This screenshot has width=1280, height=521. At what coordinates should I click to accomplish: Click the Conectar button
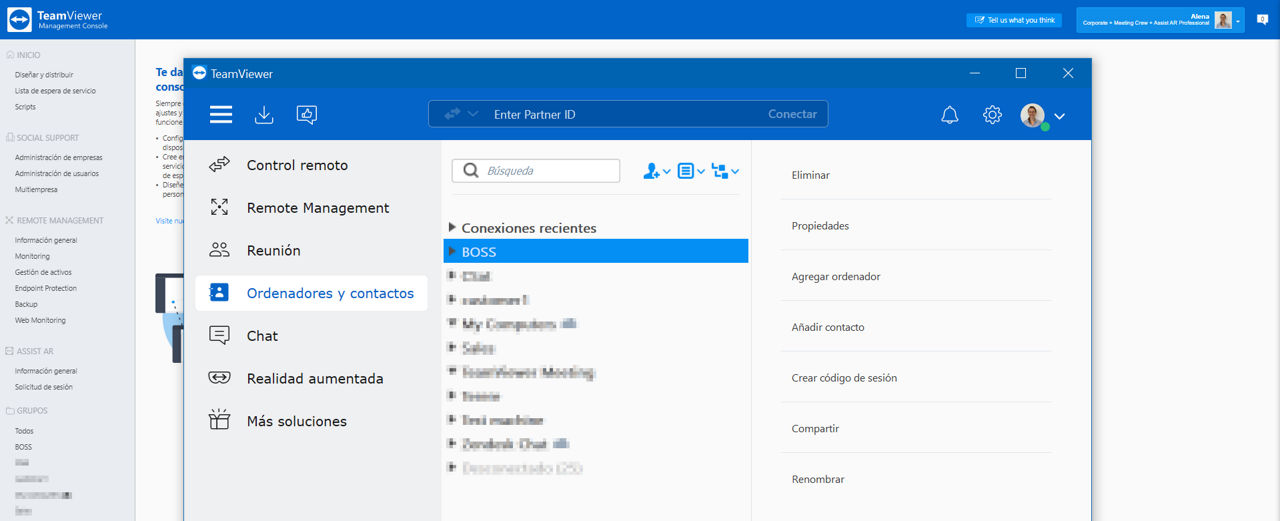pos(793,114)
